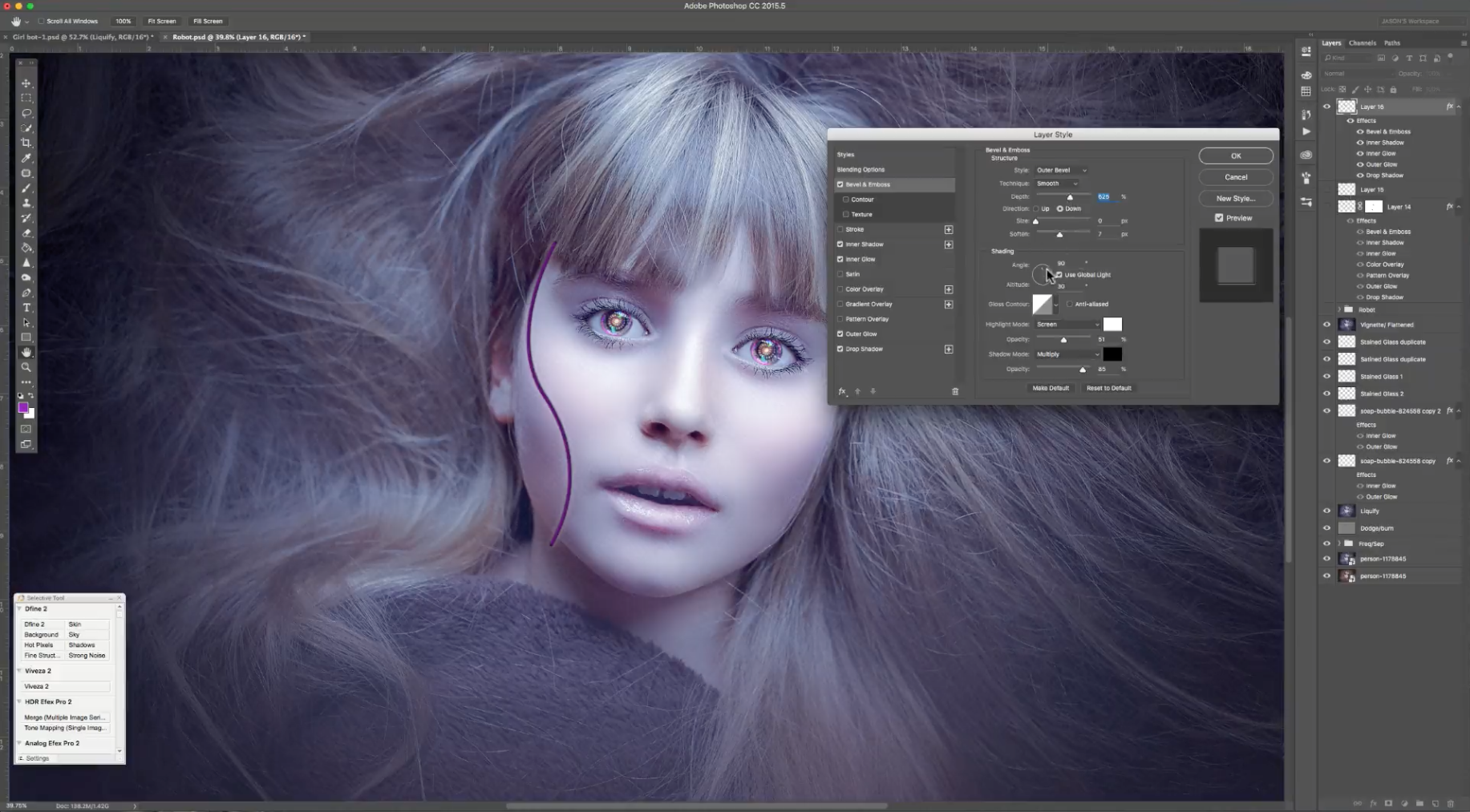Open the Style dropdown showing Outer Bevel
This screenshot has height=812, width=1470.
[1060, 170]
